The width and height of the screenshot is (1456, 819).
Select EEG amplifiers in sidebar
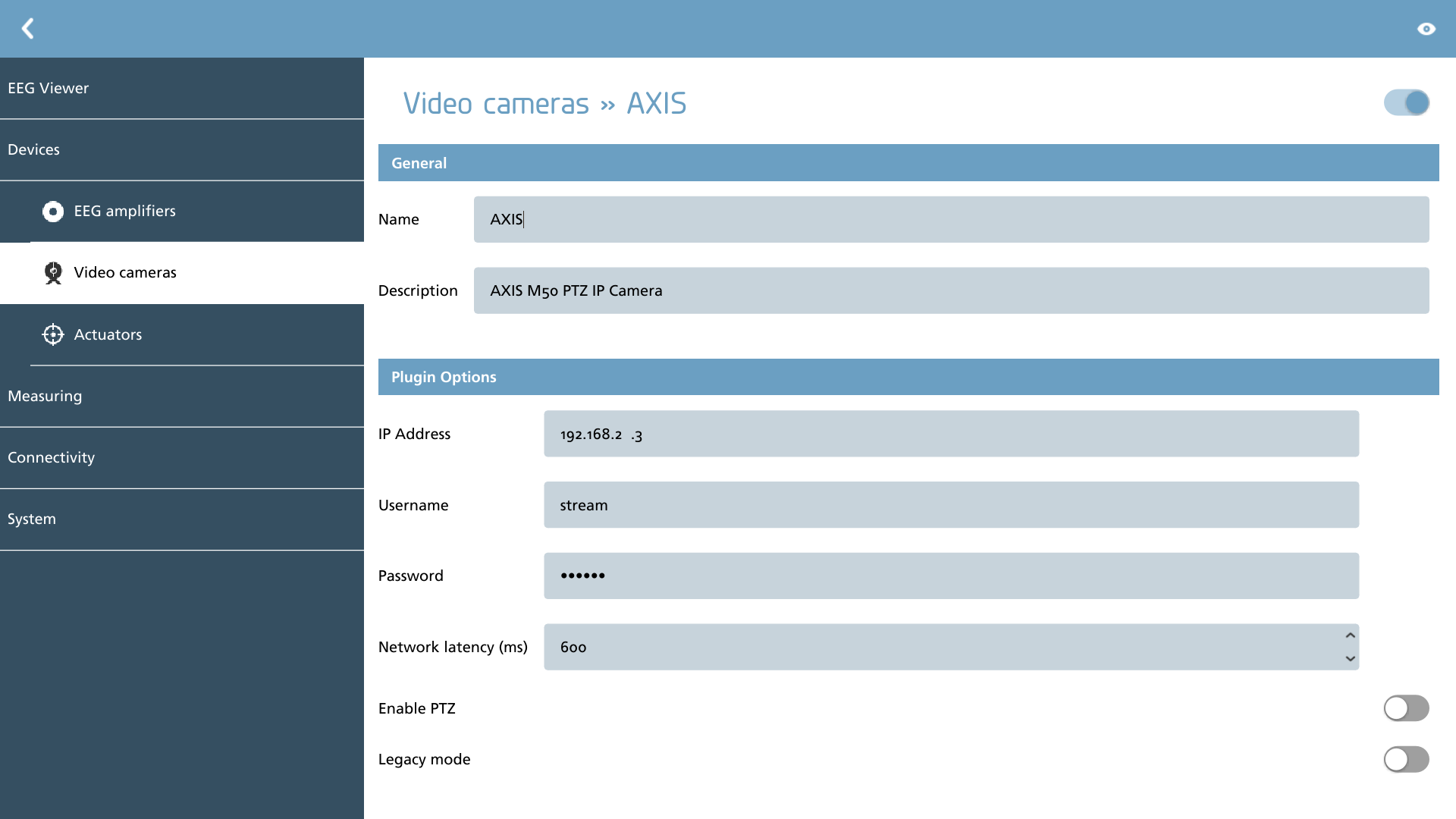(x=182, y=212)
